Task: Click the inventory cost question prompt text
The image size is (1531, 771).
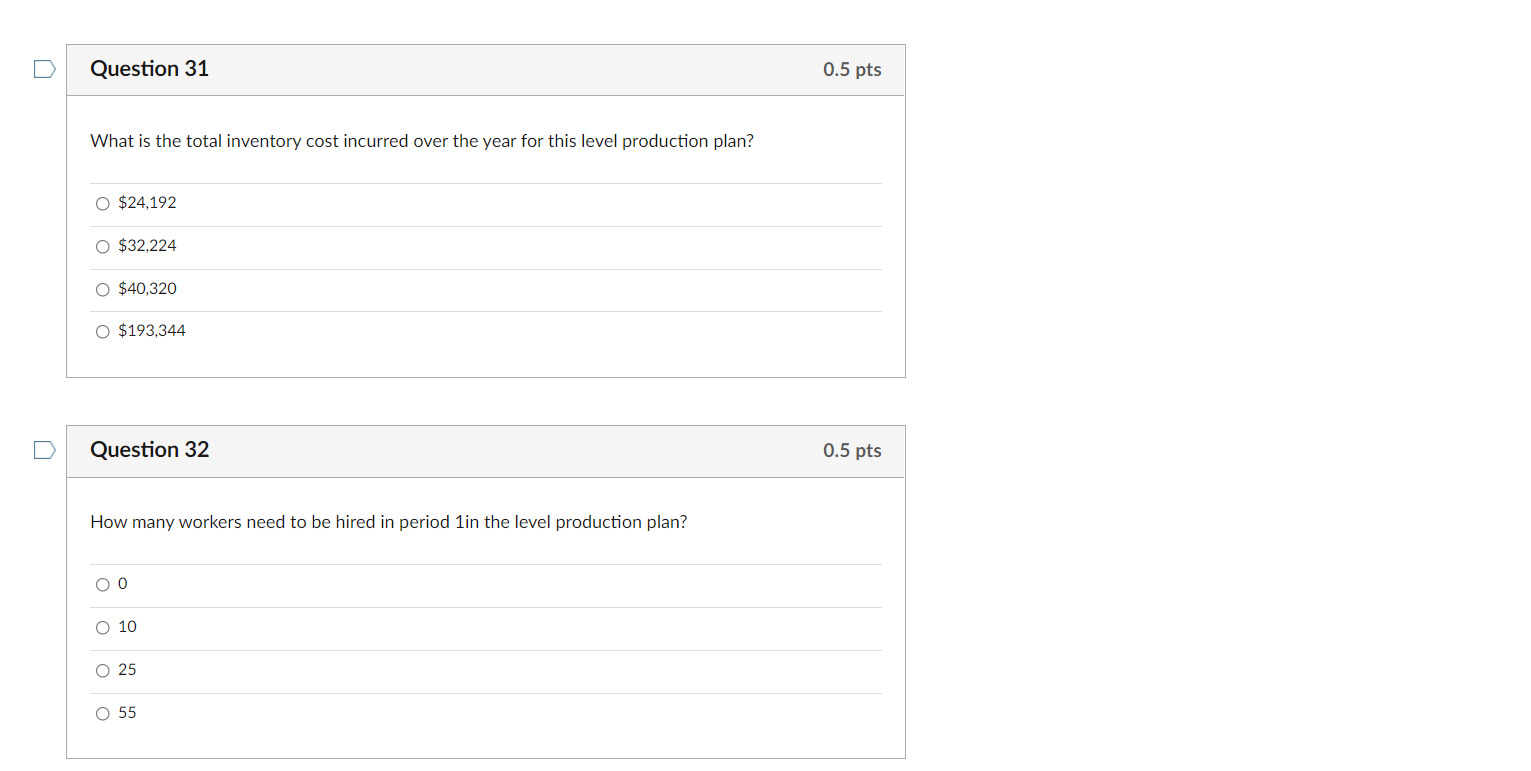Action: pyautogui.click(x=422, y=141)
